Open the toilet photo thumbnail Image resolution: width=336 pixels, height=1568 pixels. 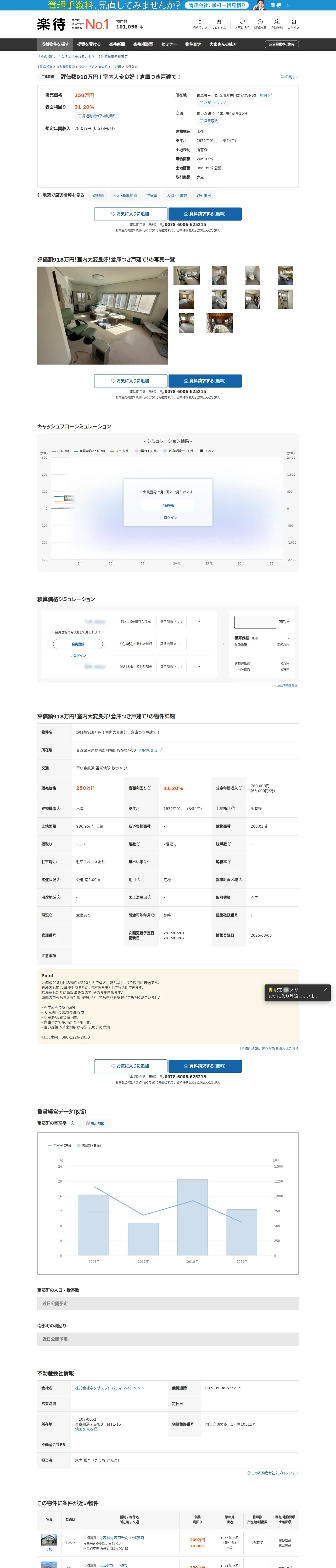pos(253,276)
